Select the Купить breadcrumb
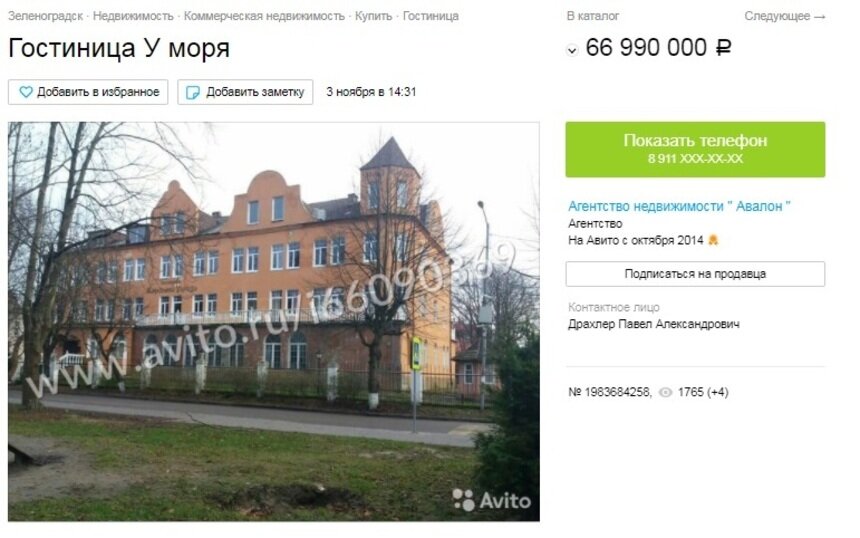 point(374,16)
